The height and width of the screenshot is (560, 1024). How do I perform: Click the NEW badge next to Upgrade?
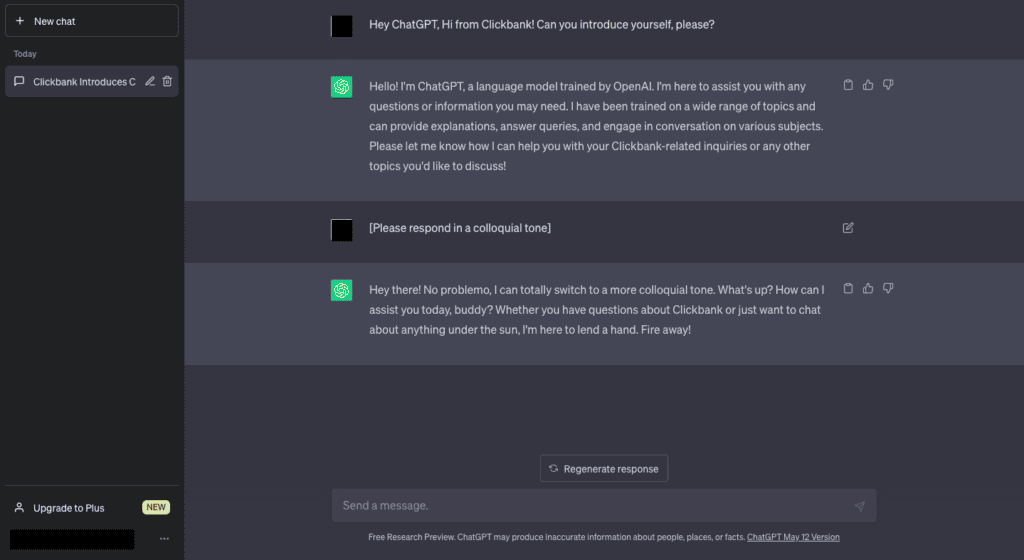[x=156, y=507]
